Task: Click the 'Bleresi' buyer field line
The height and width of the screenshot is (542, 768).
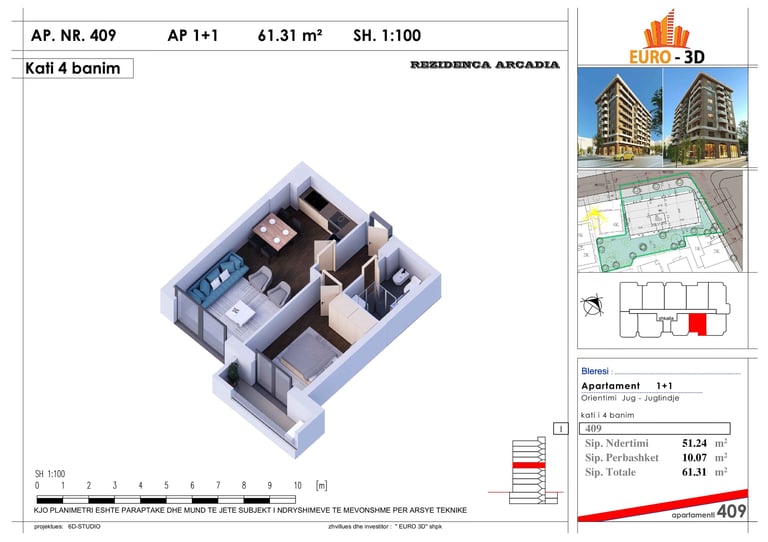Action: click(x=661, y=372)
